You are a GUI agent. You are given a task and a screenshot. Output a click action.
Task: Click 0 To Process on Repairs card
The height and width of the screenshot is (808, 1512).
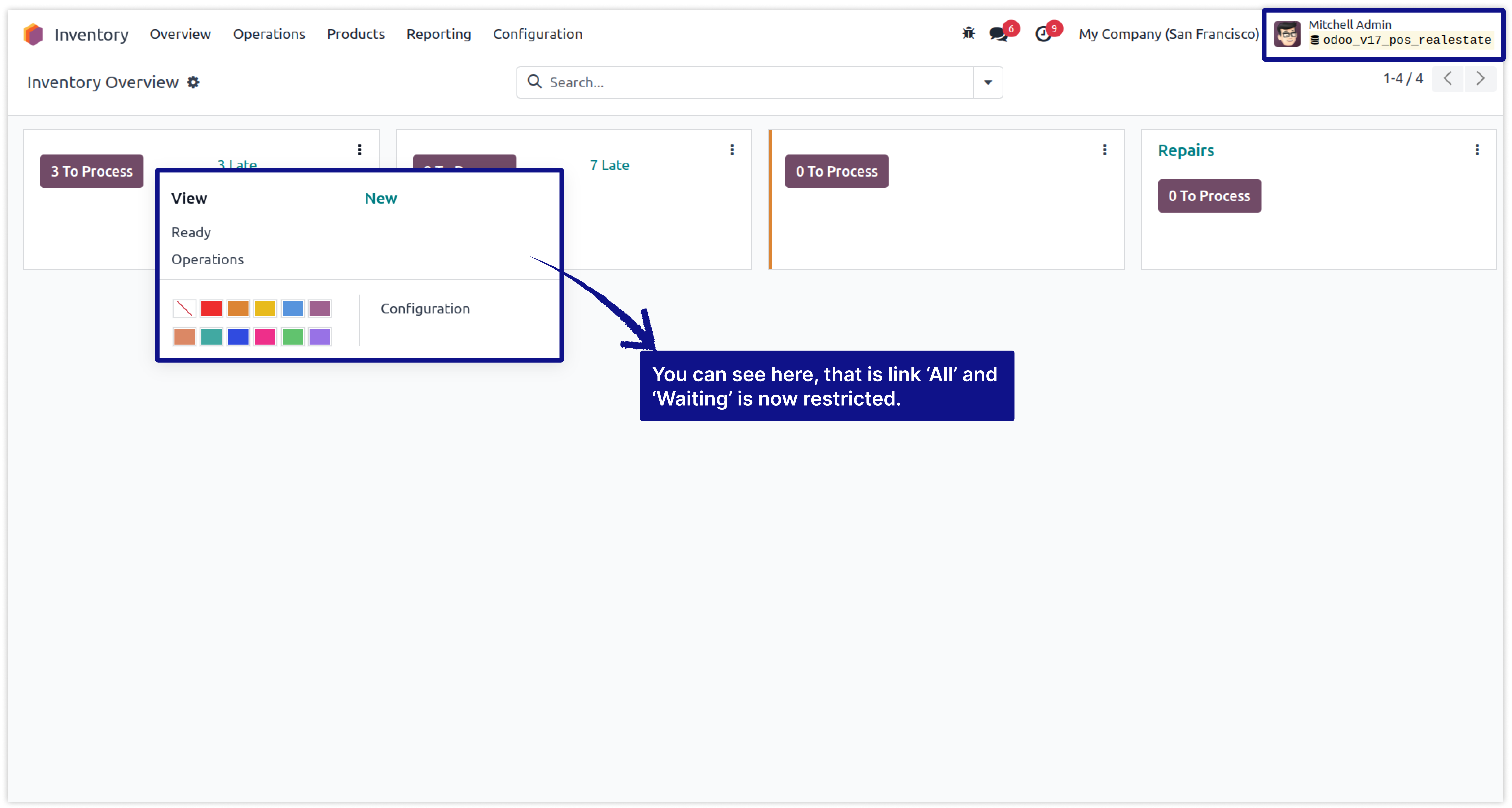1209,196
